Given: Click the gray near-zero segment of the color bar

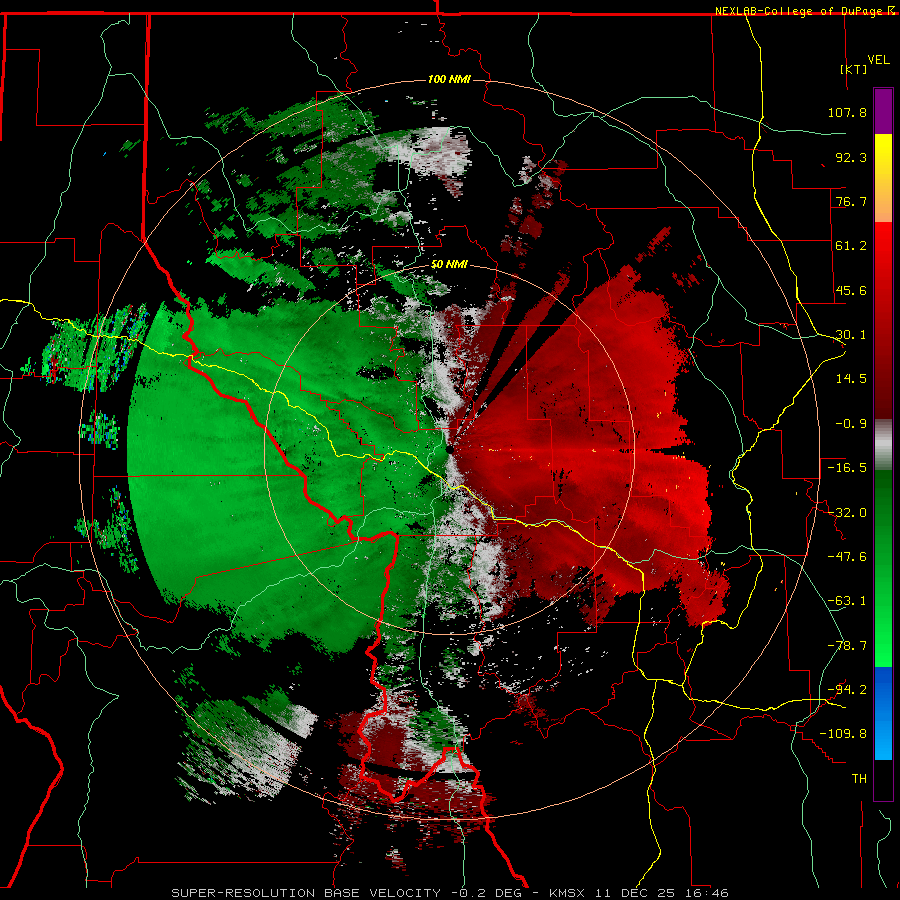Looking at the screenshot, I should [883, 445].
